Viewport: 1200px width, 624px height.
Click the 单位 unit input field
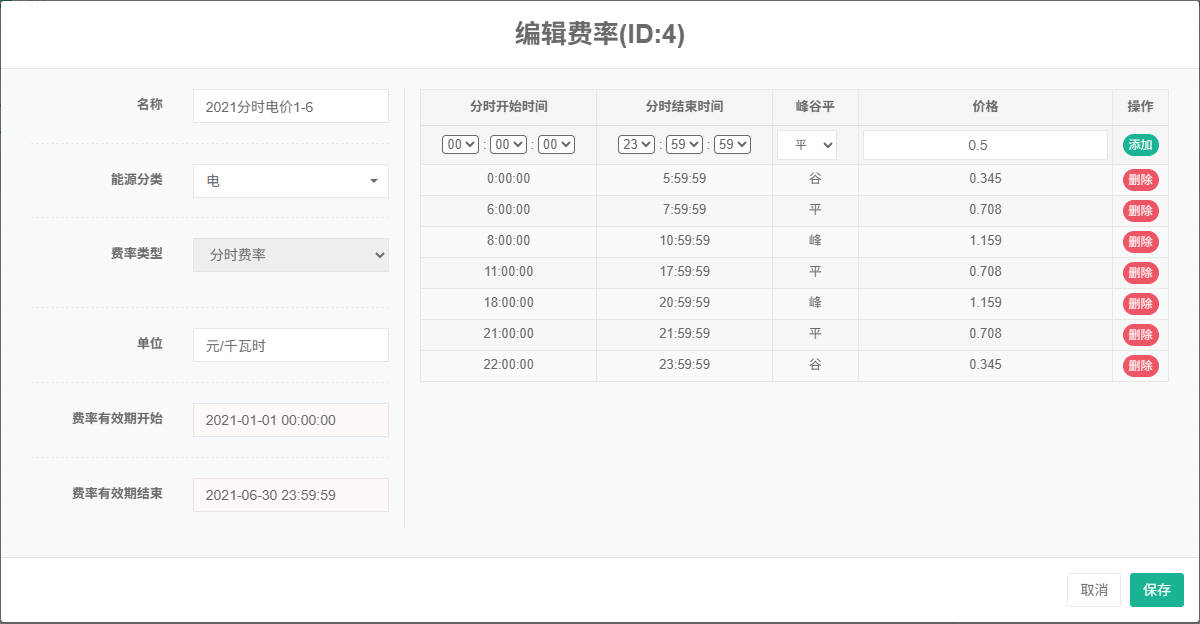point(290,345)
